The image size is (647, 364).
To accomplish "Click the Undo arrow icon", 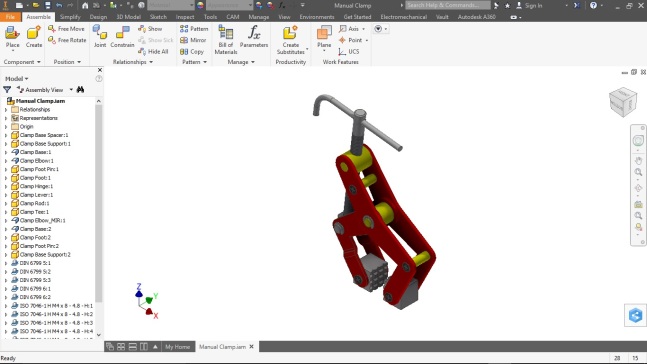I will (x=59, y=5).
